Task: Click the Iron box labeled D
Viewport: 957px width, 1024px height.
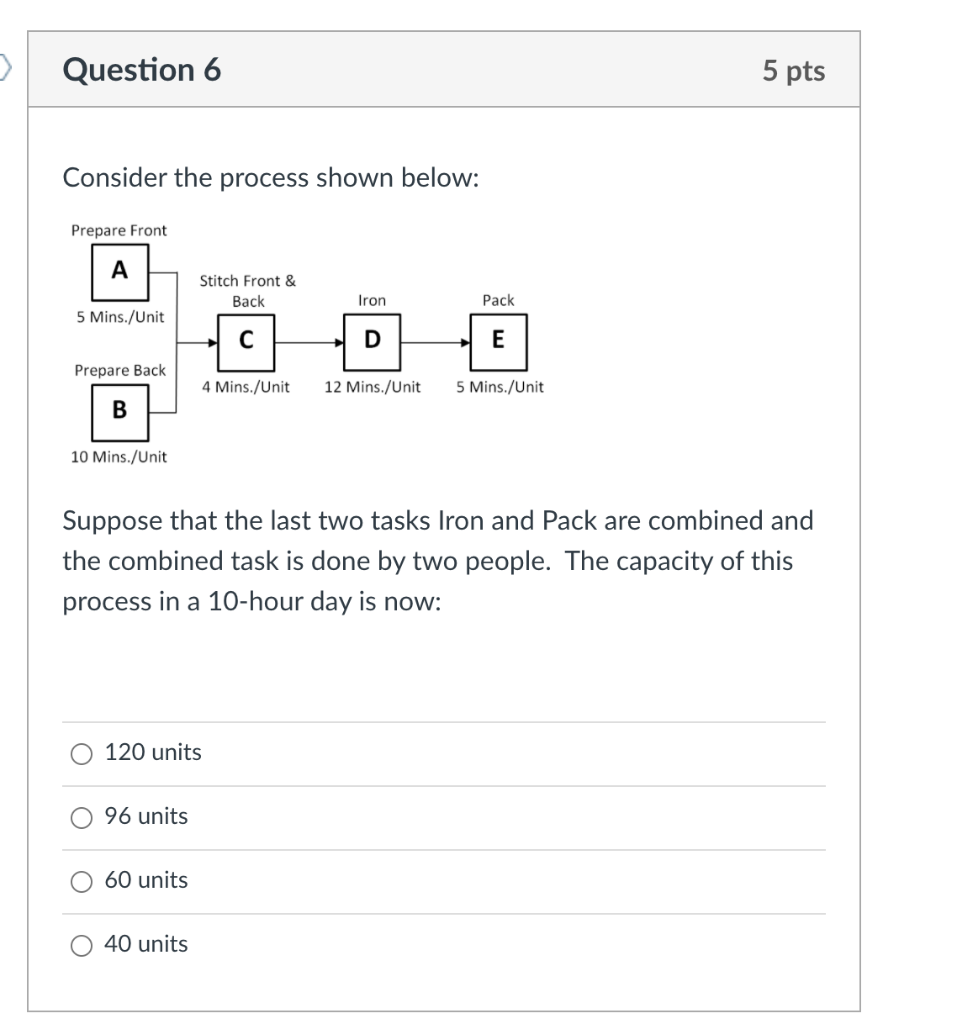Action: point(372,340)
